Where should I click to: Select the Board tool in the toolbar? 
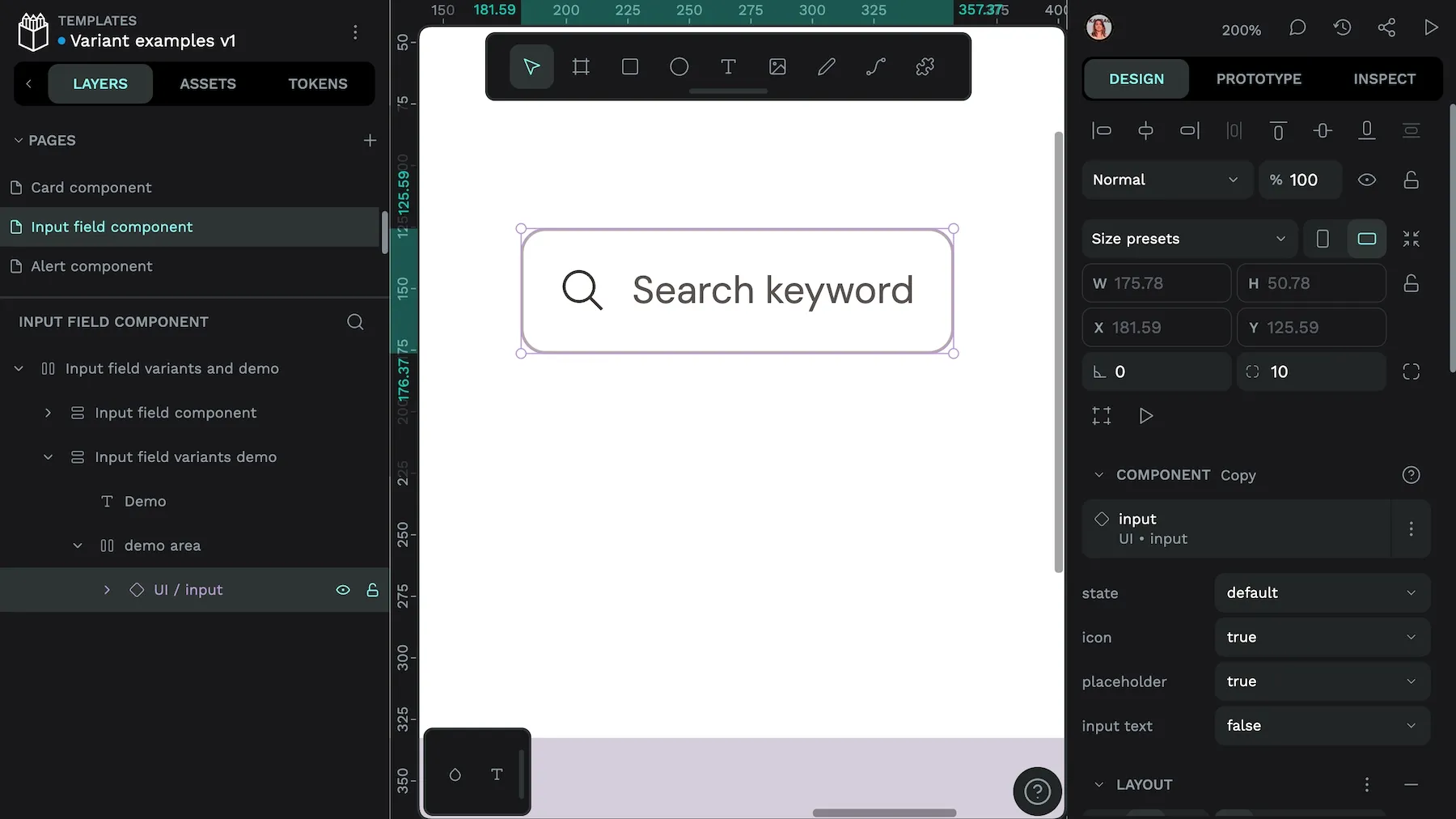[x=580, y=66]
